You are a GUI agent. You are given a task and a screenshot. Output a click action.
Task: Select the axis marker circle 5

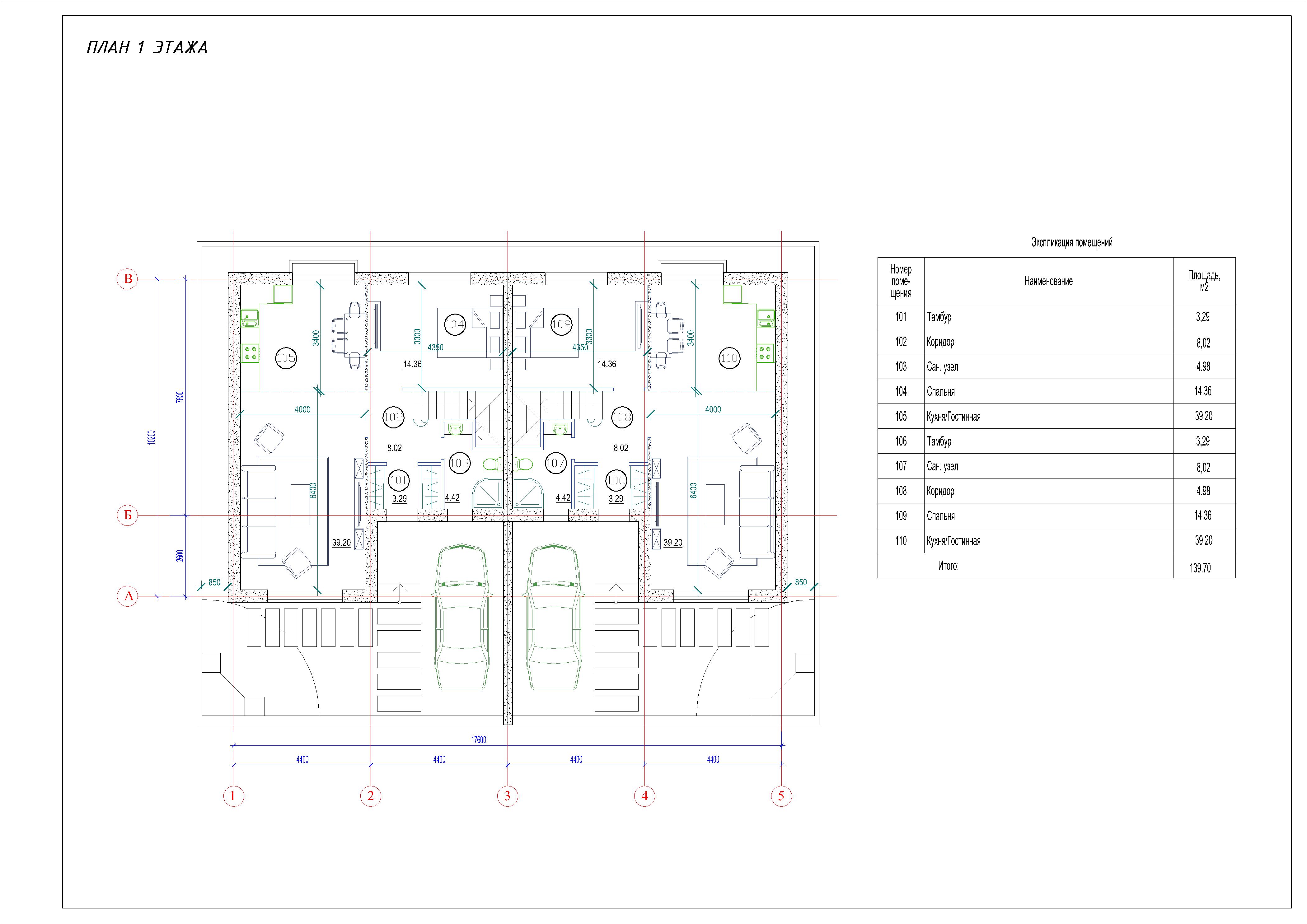[x=781, y=796]
